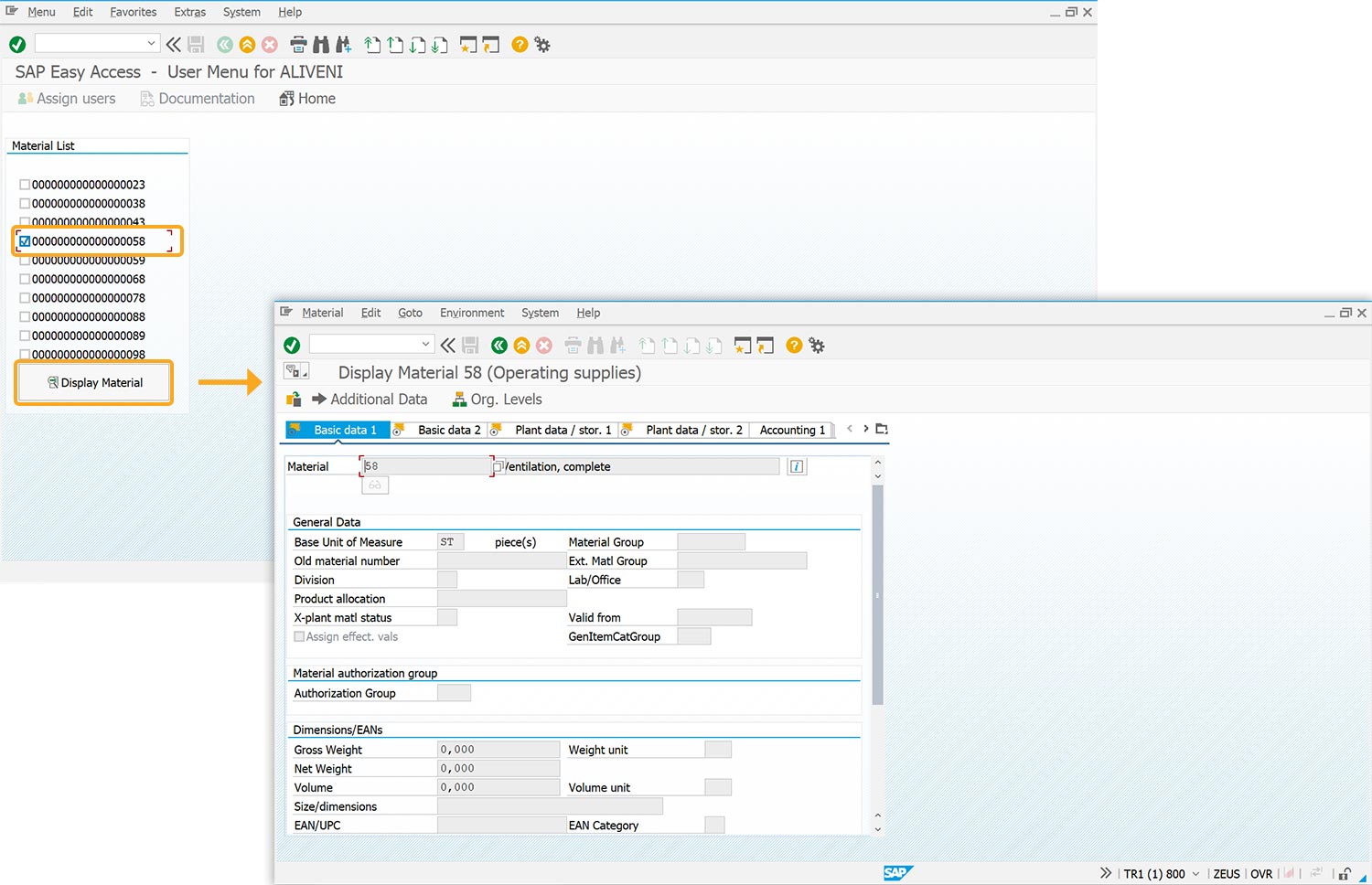Show next tabs with right arrow
Screen dimensions: 1372x885
click(x=865, y=428)
